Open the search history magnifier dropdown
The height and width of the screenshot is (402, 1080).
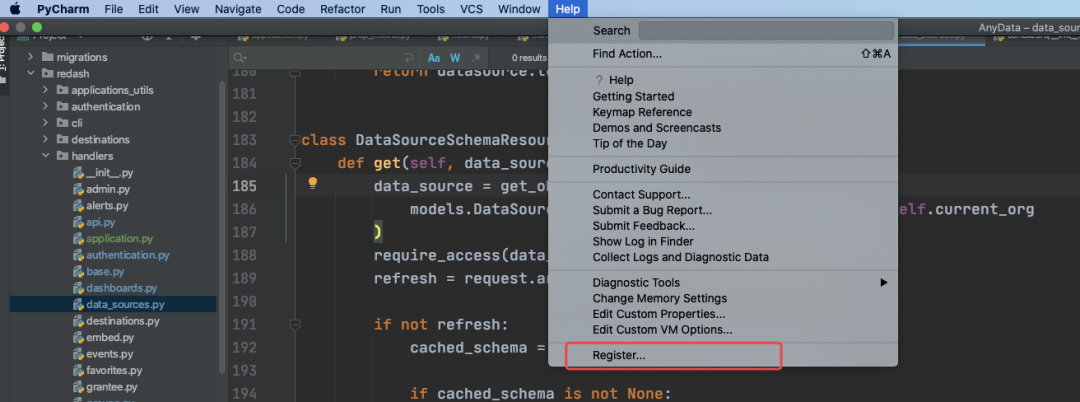pyautogui.click(x=240, y=58)
